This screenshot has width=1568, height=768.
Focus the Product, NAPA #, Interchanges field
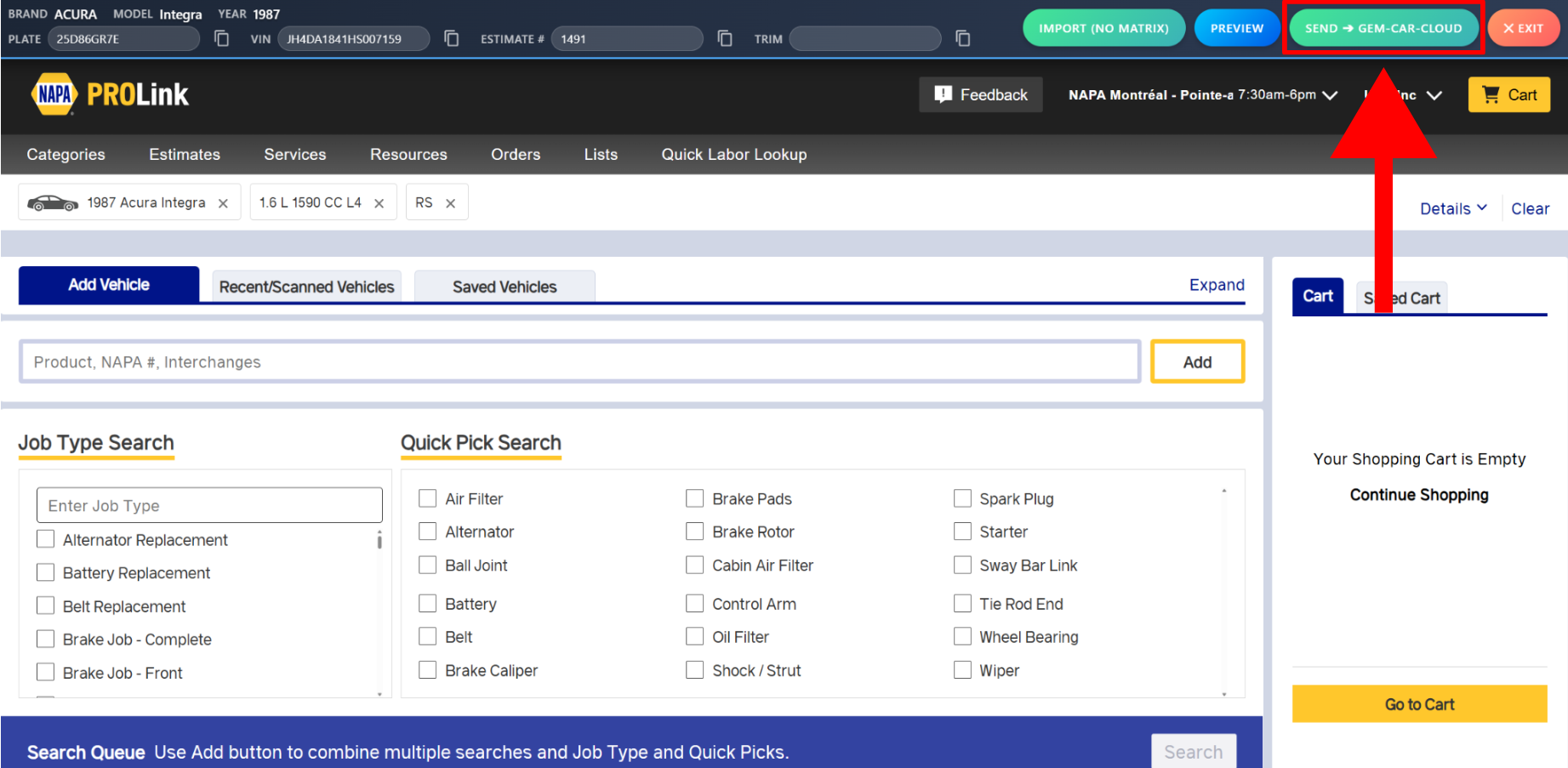tap(579, 361)
